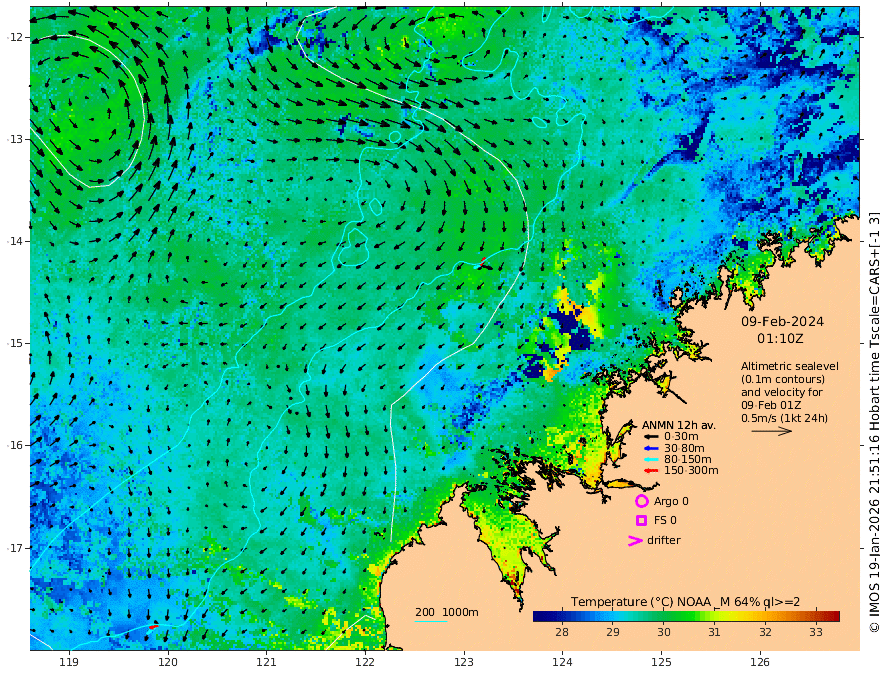Click the longitude label 125
880x680 pixels.
click(x=661, y=663)
